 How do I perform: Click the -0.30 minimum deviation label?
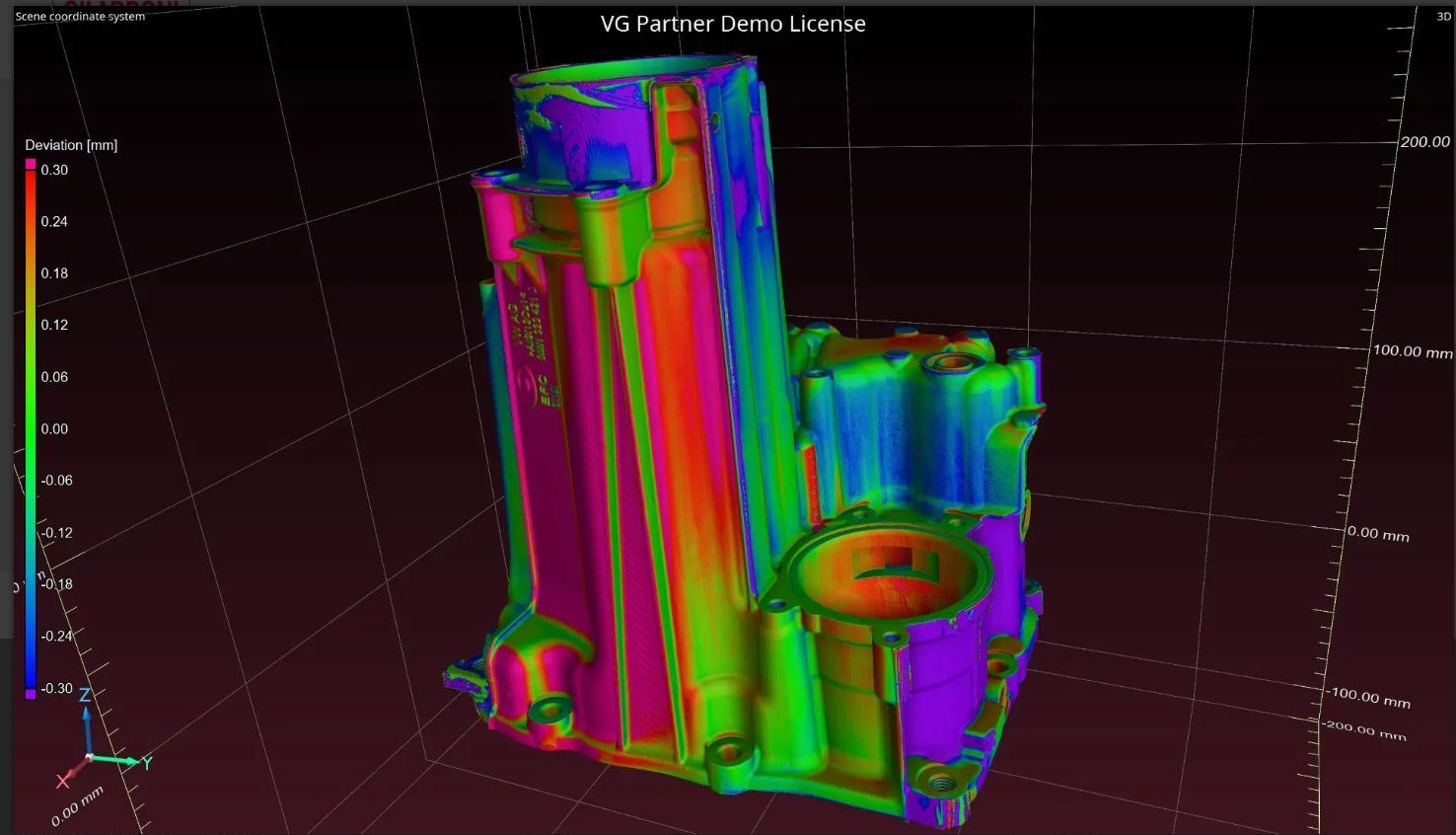pyautogui.click(x=56, y=688)
